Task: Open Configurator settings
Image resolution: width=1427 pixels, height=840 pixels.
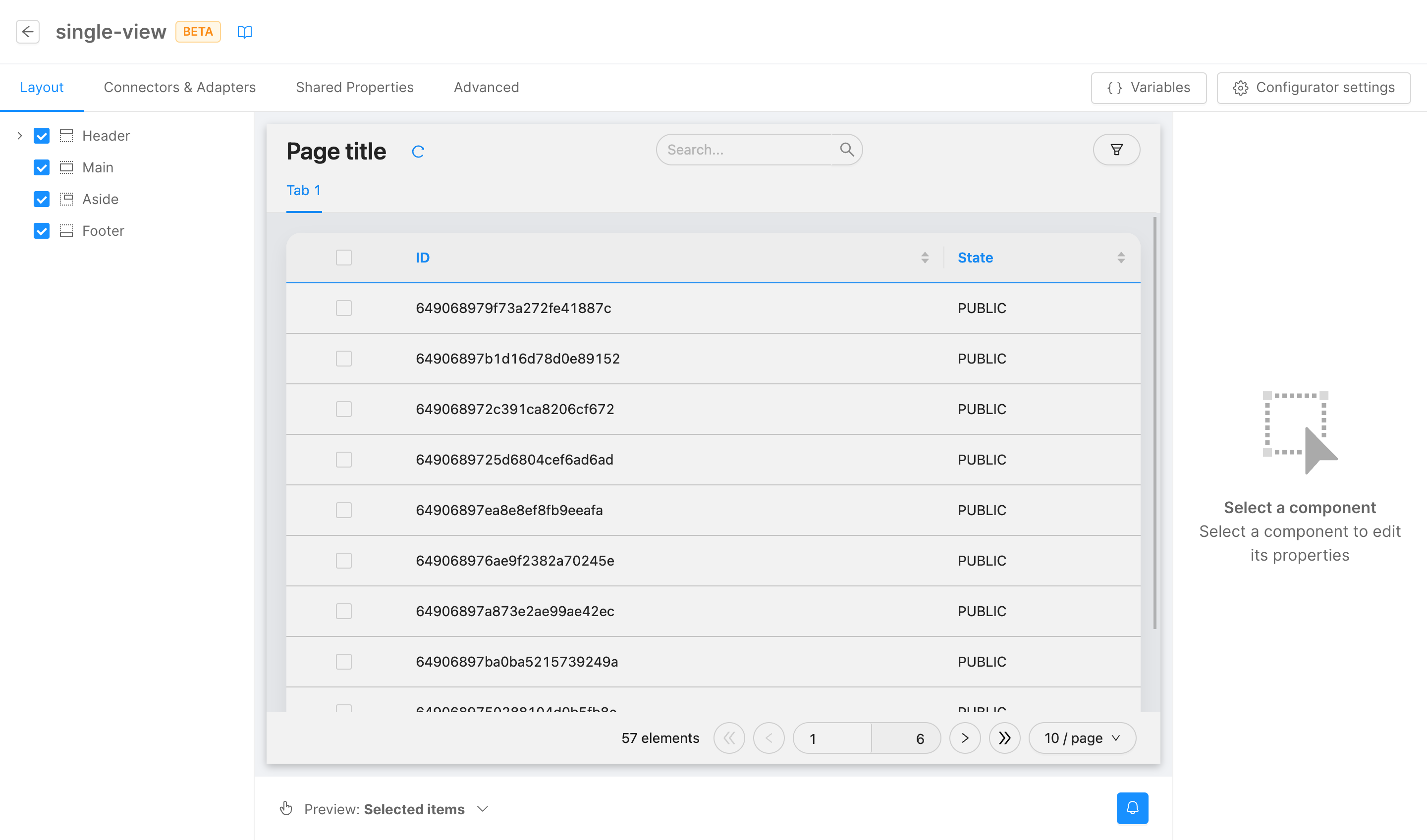Action: [1313, 88]
